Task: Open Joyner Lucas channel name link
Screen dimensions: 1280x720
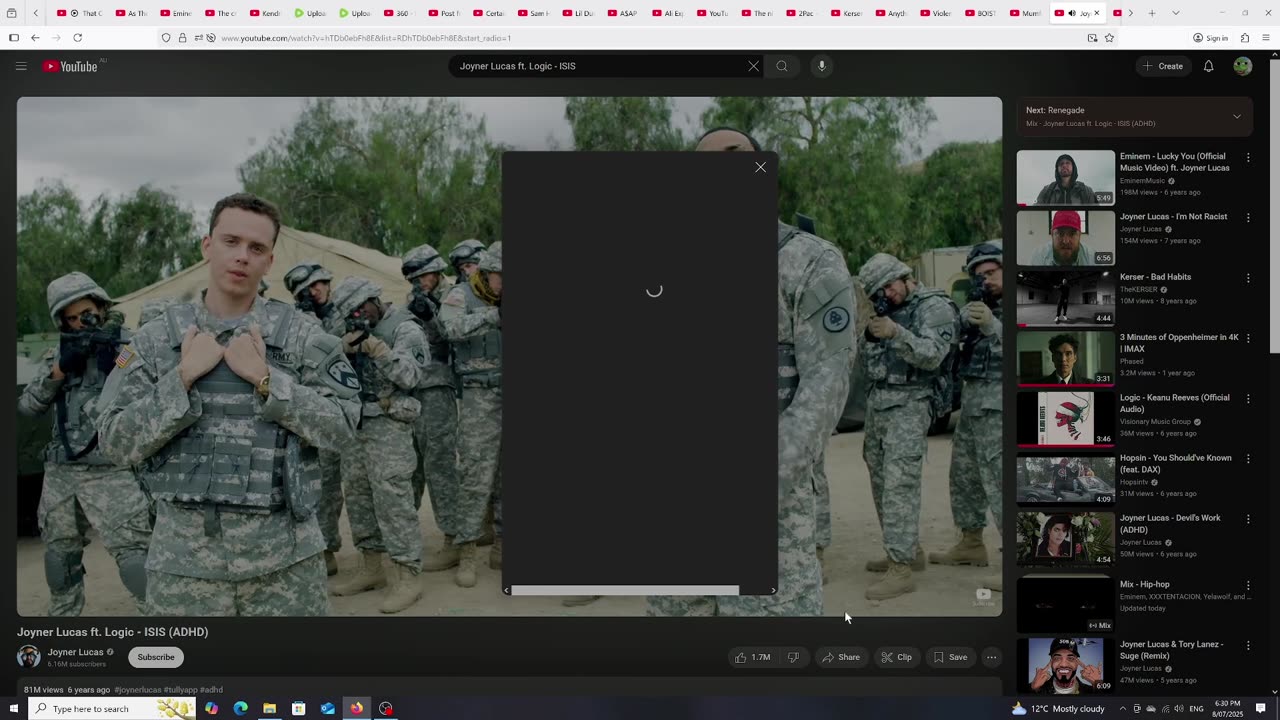Action: 75,652
